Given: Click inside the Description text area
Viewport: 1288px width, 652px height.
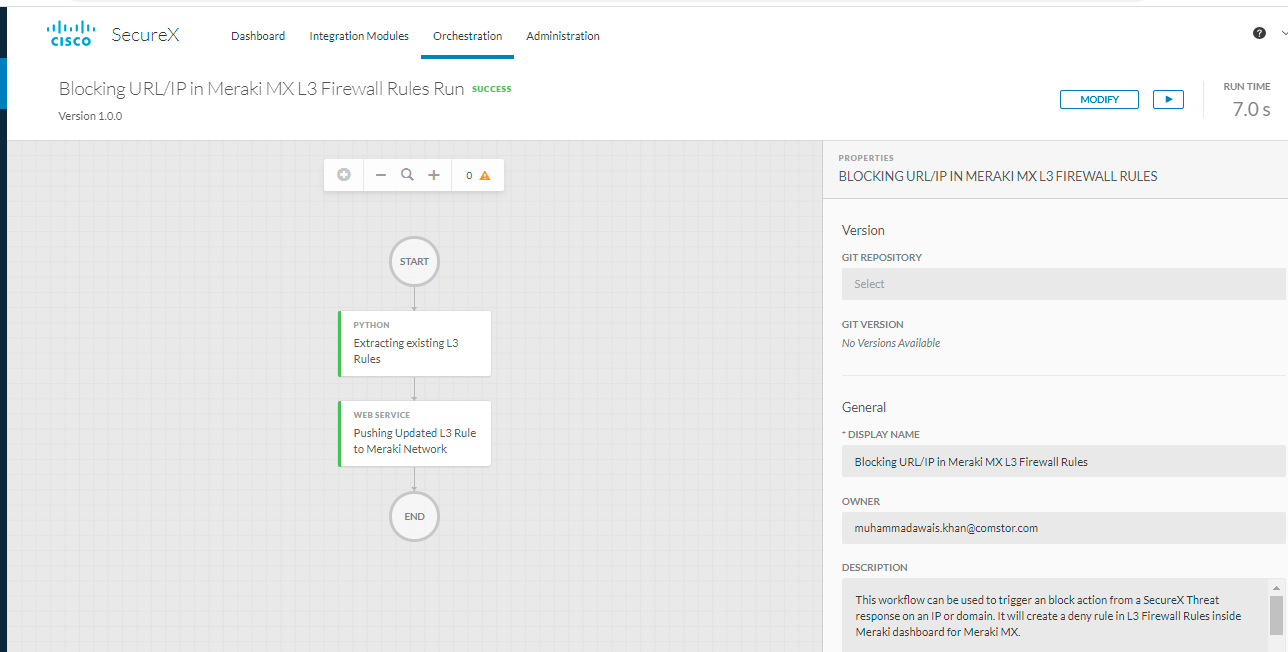Looking at the screenshot, I should (x=1055, y=615).
